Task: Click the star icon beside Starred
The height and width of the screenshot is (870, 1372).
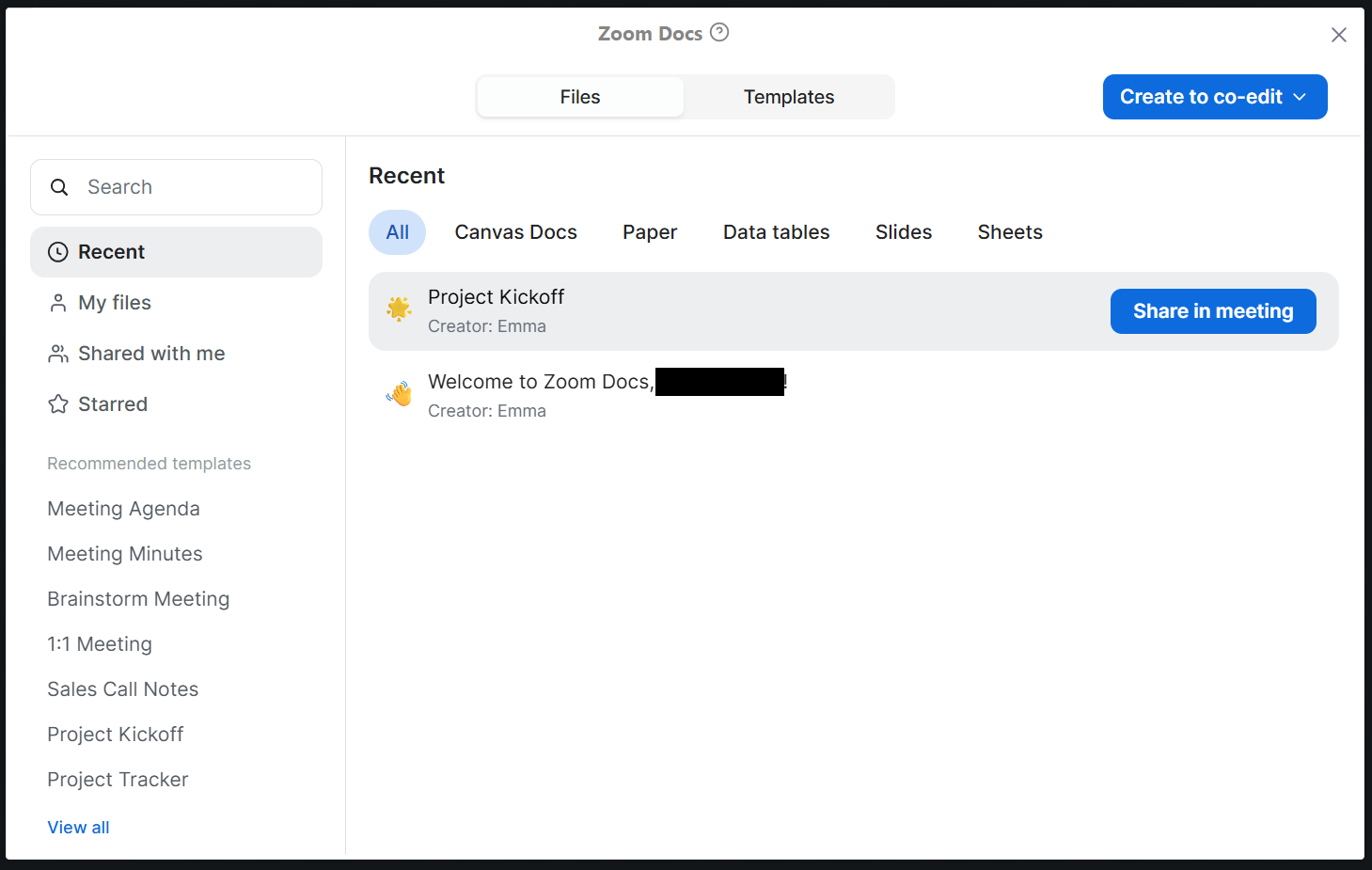Action: (x=58, y=404)
